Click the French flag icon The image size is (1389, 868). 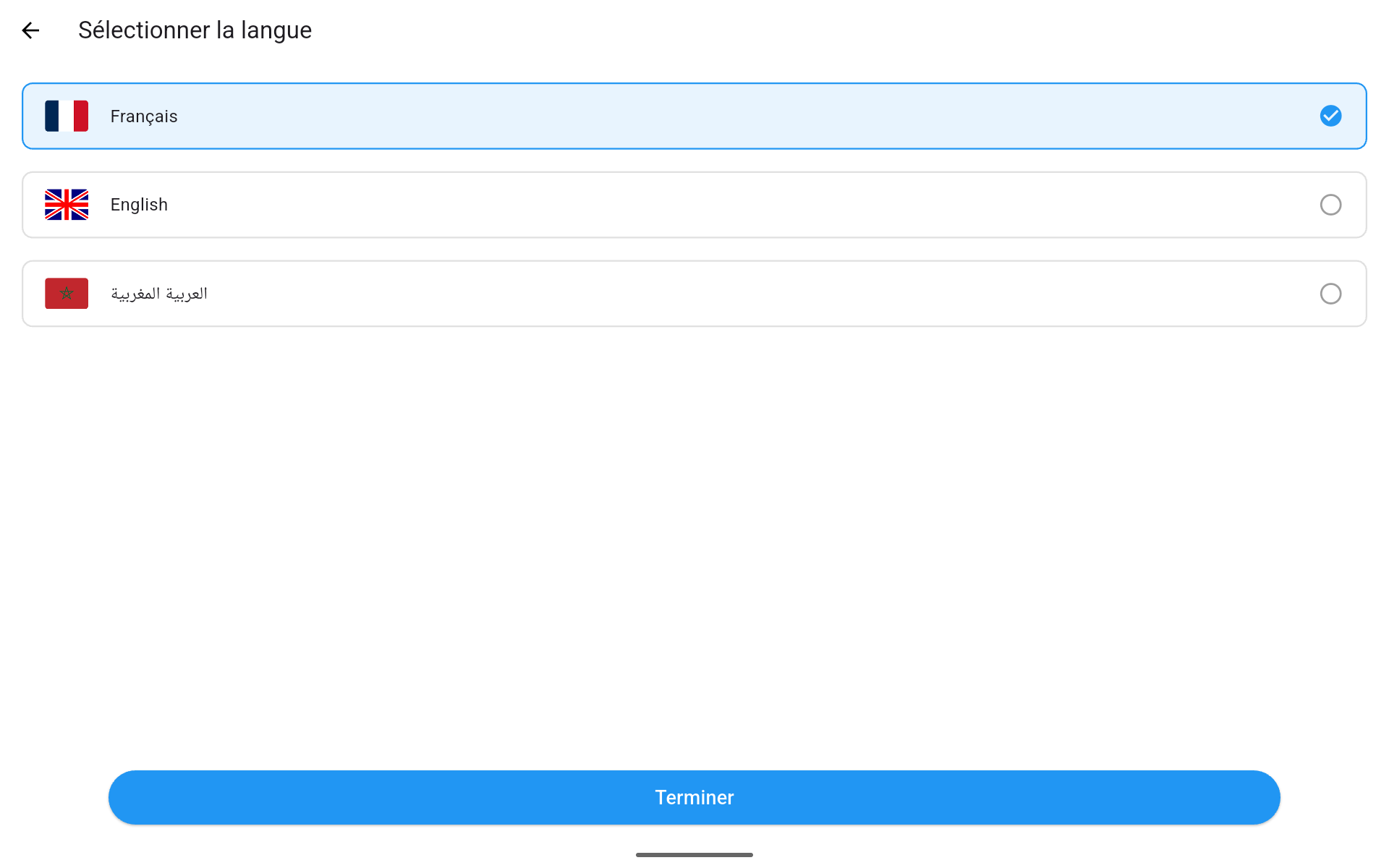click(x=66, y=116)
